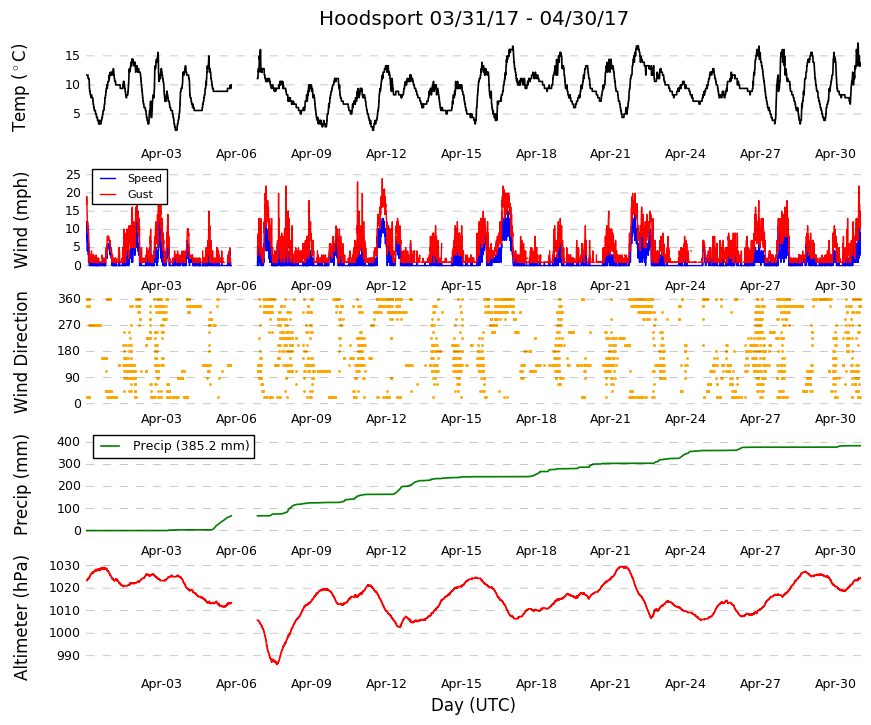Click the 990 hPa altimeter minimum dip
Viewport: 871px width, 725px height.
tap(274, 661)
